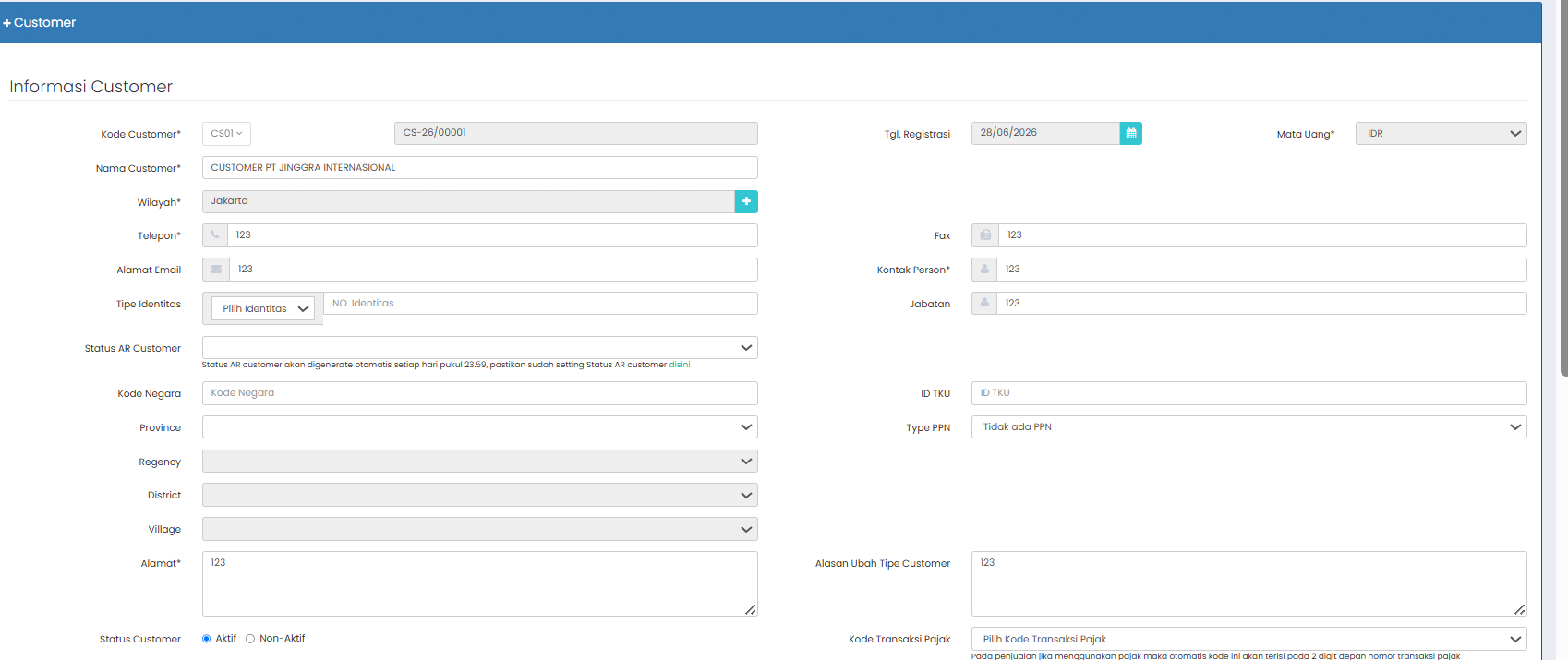
Task: Open the District dropdown
Action: (480, 496)
